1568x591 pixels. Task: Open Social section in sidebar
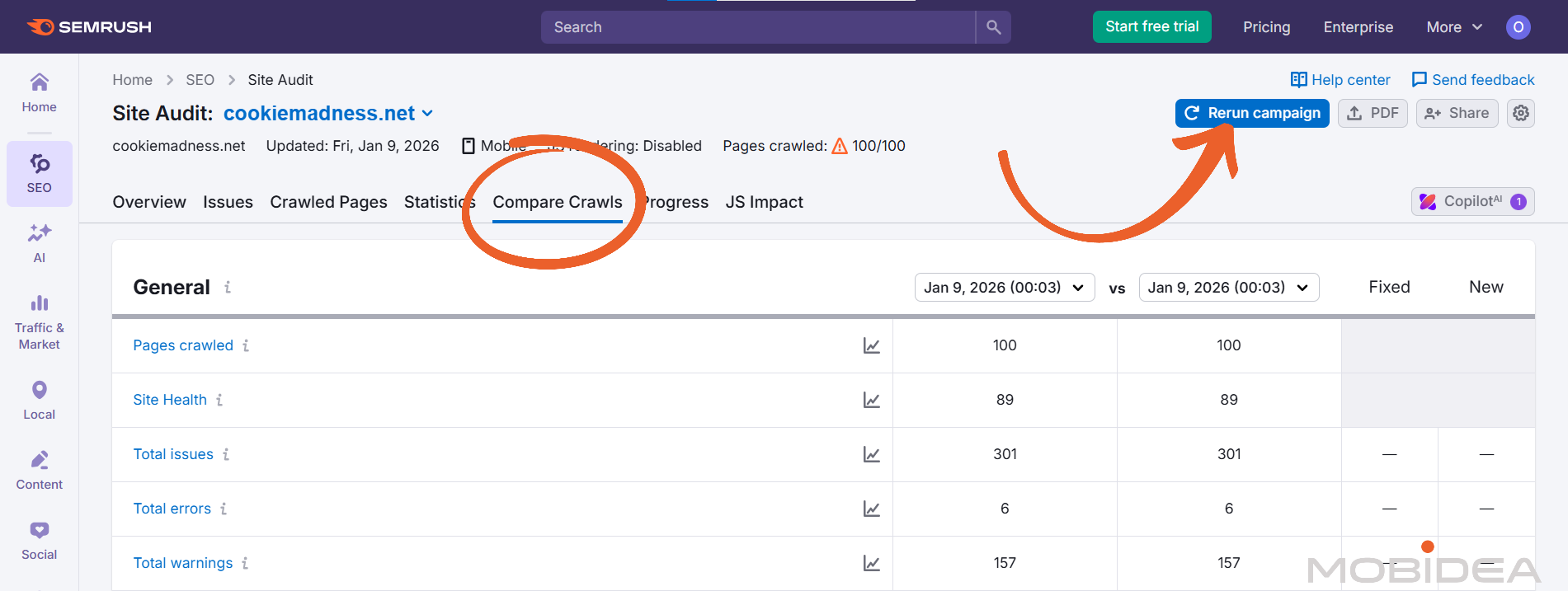(x=39, y=541)
